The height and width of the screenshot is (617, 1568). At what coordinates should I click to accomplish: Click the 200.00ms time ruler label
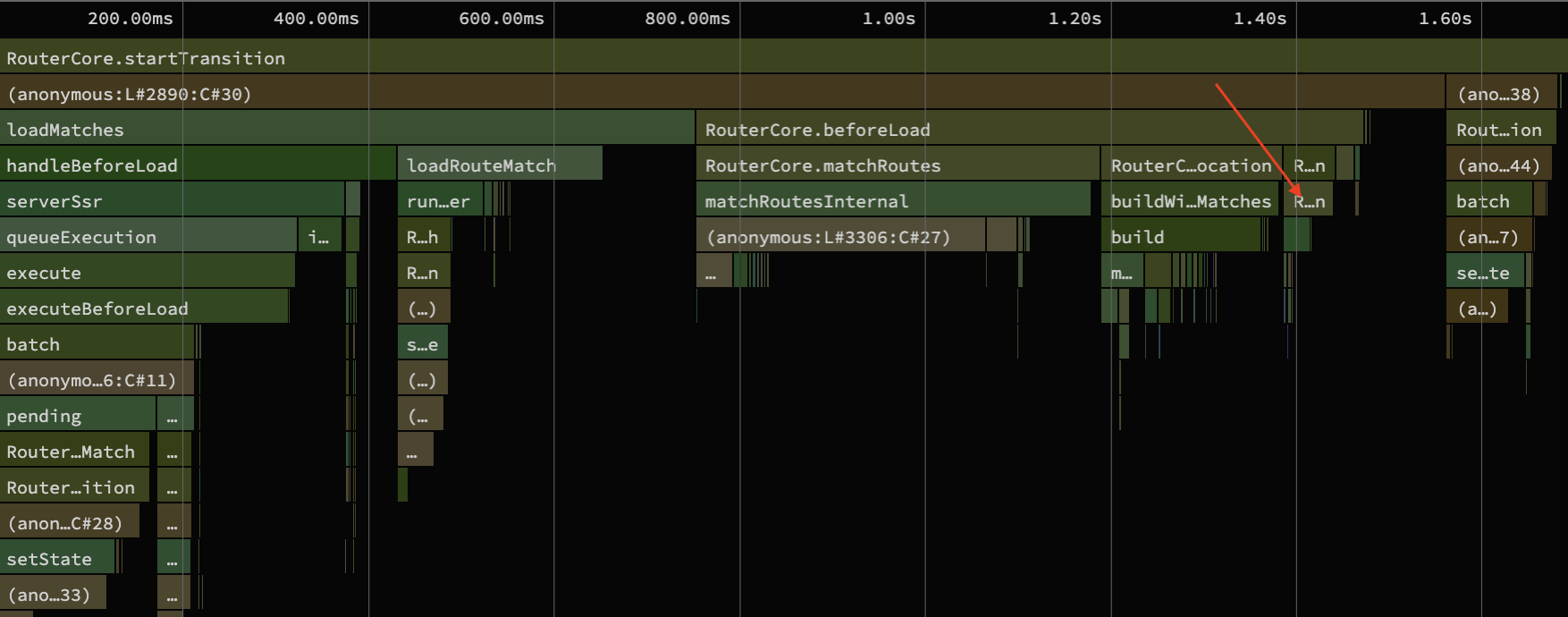coord(131,19)
